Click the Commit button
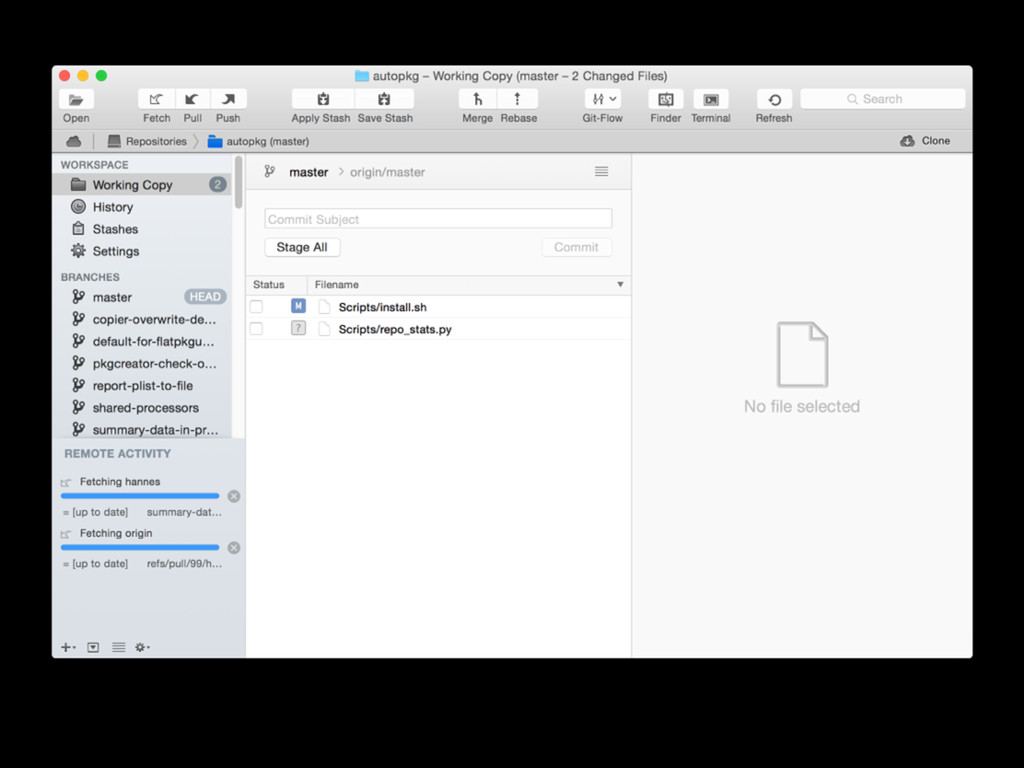The width and height of the screenshot is (1024, 768). coord(576,248)
